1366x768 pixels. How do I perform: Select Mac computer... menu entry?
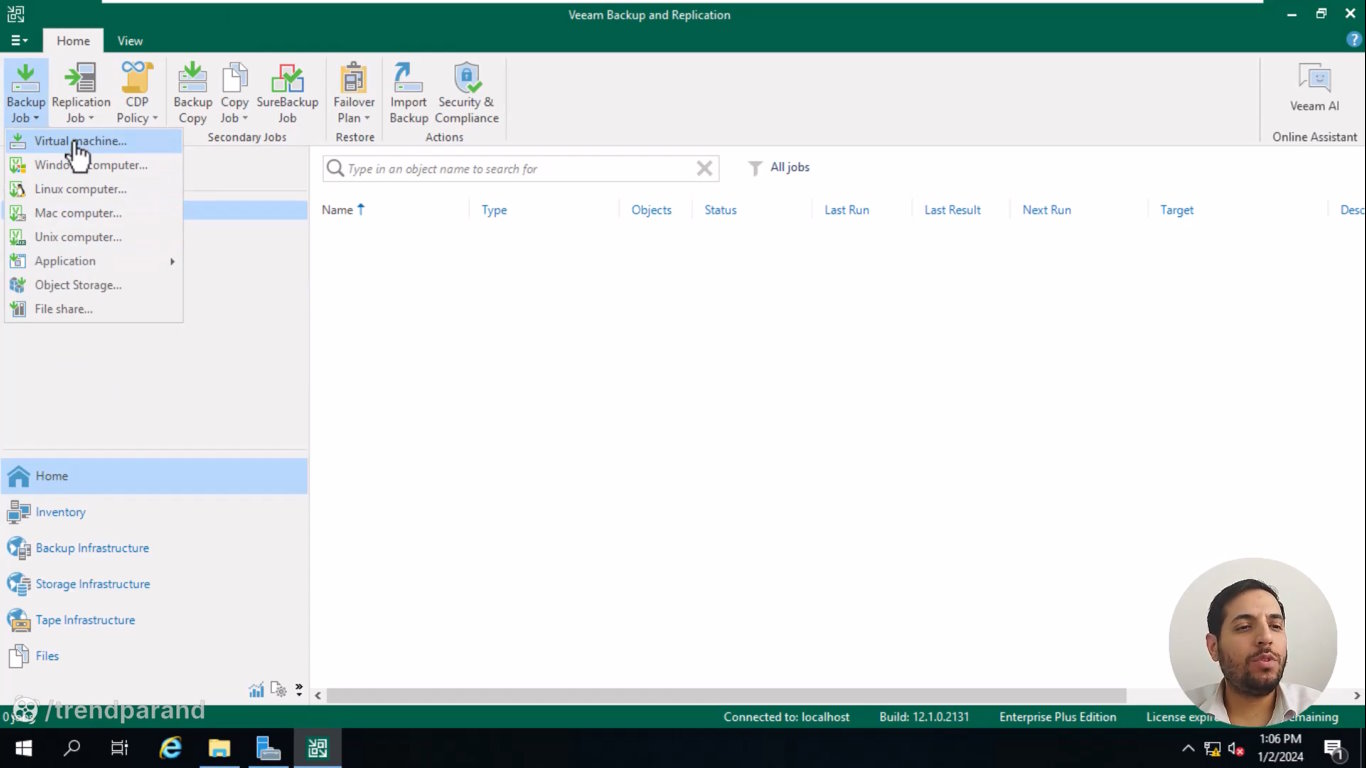click(93, 213)
